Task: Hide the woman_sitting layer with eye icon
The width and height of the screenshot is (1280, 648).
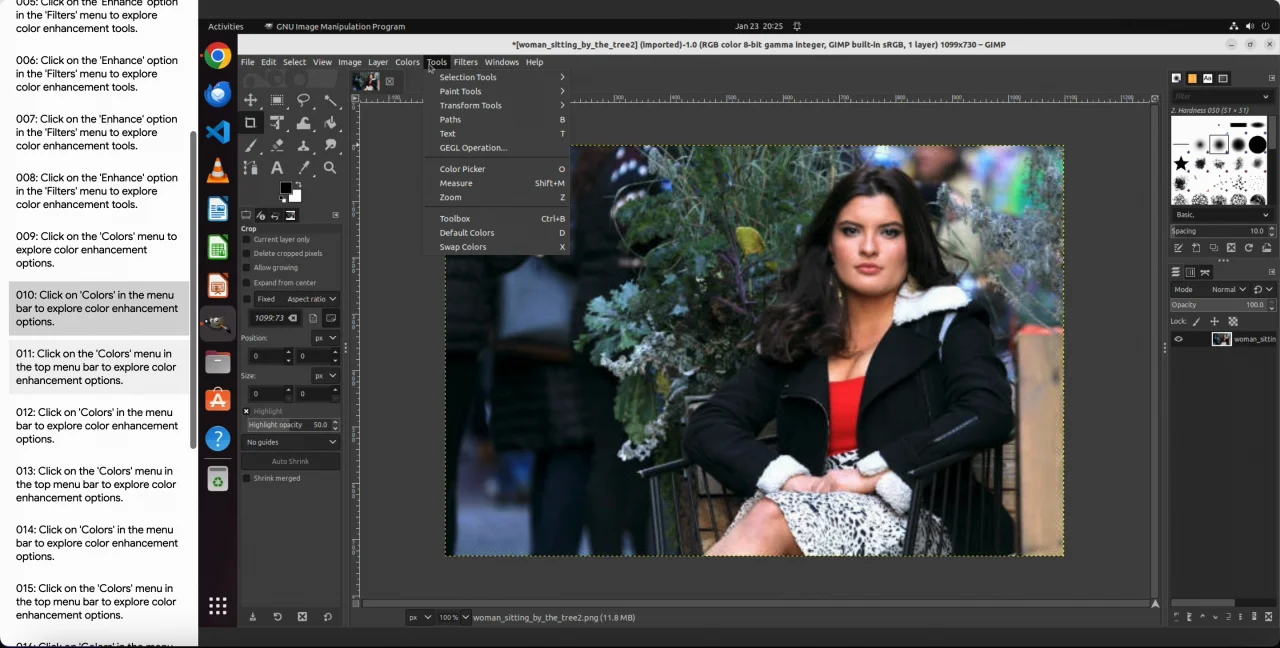Action: (x=1178, y=340)
